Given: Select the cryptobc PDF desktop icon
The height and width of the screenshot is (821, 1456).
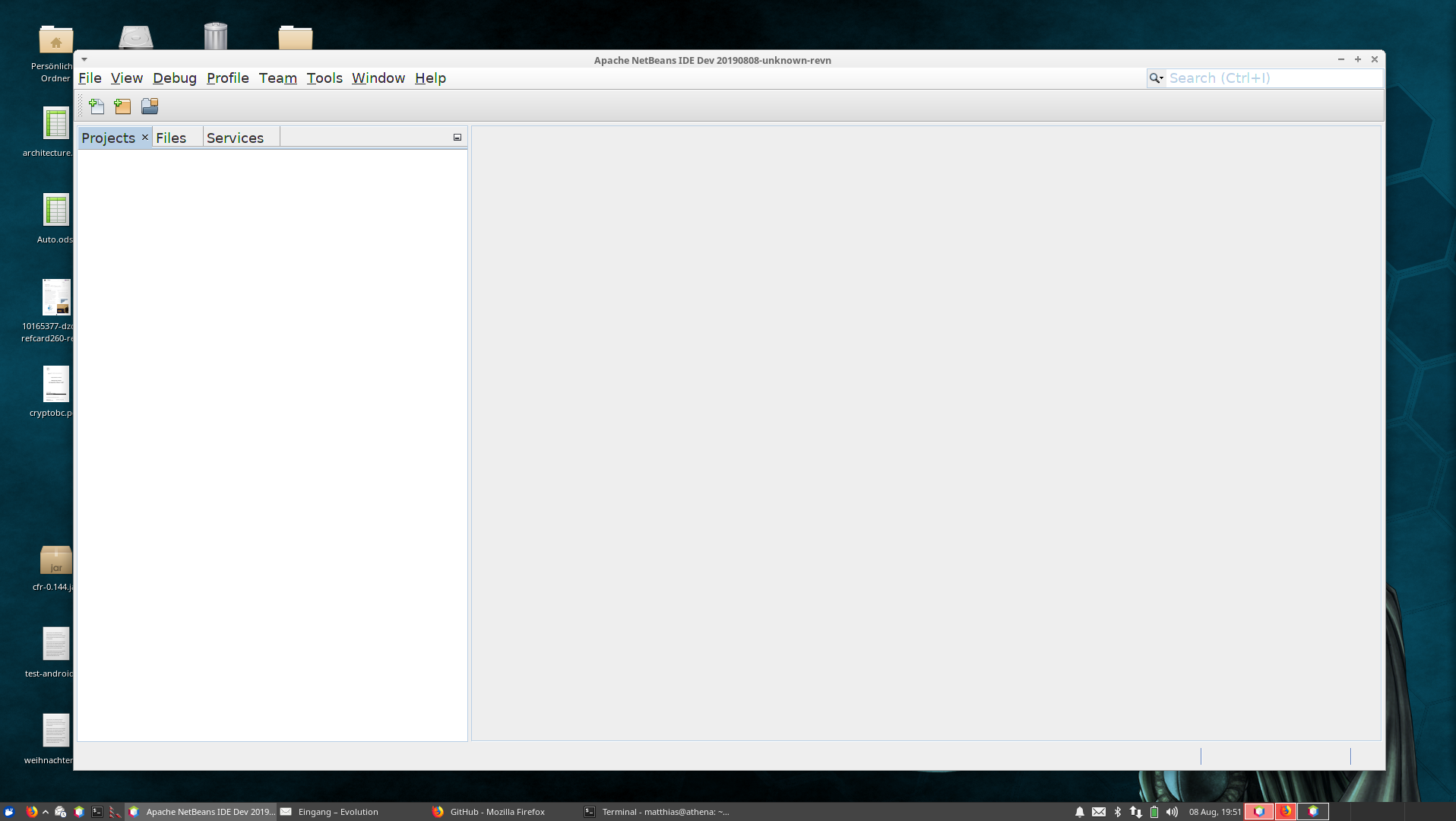Looking at the screenshot, I should click(x=55, y=384).
